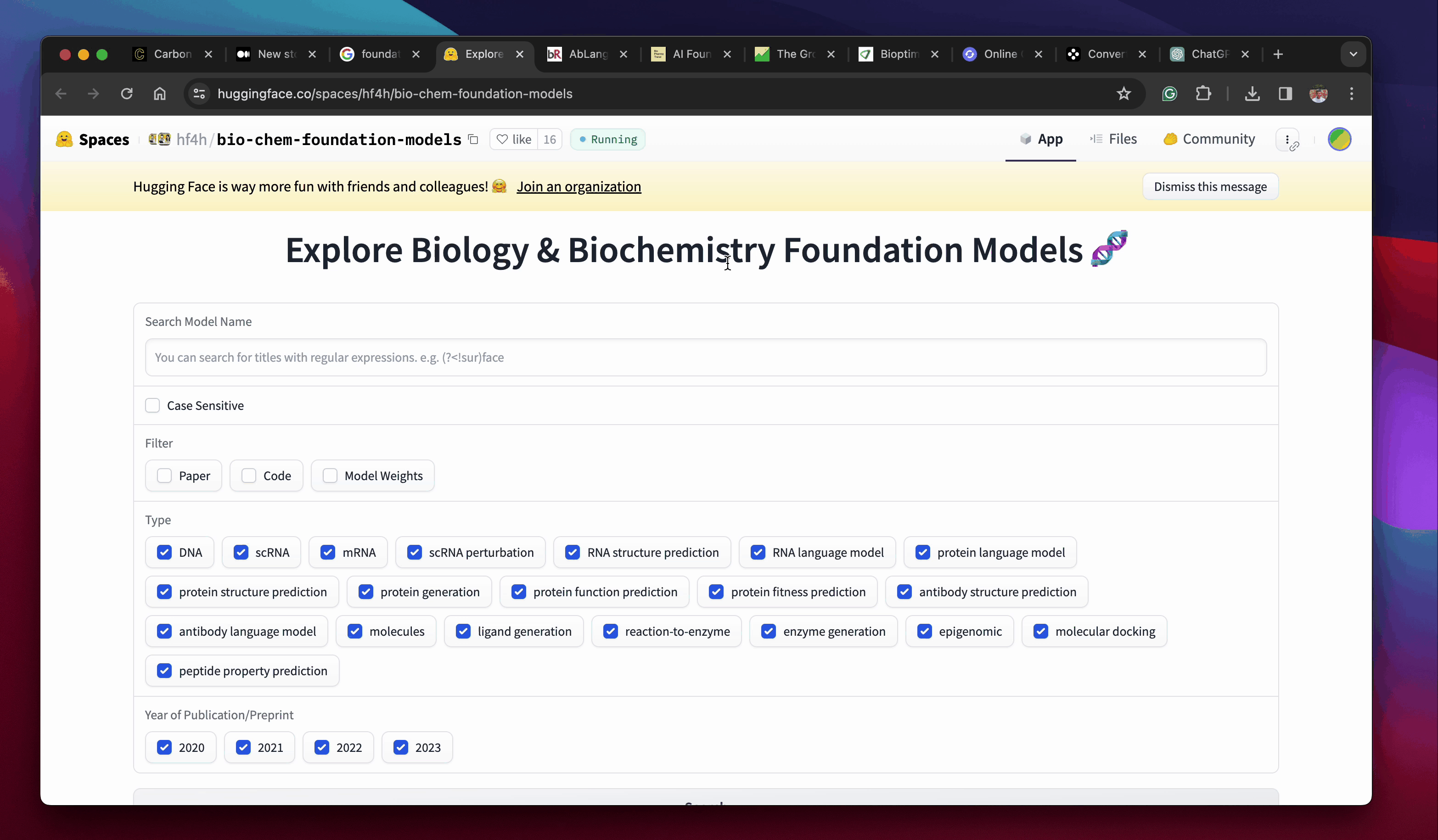
Task: Check the Paper filter
Action: [164, 476]
